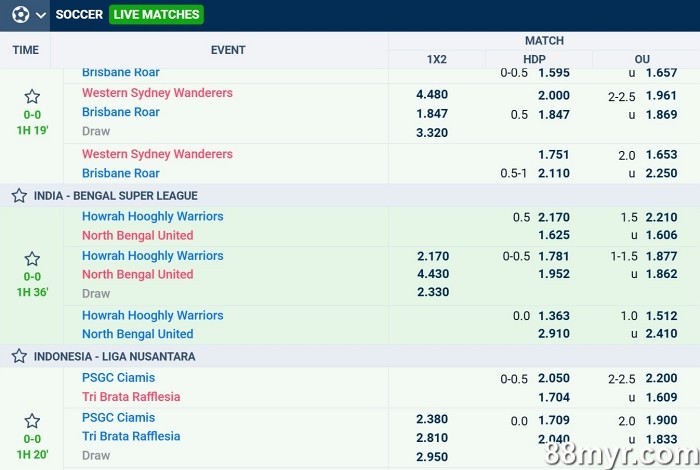
Task: Choose Draw odds 3.320
Action: (x=432, y=133)
